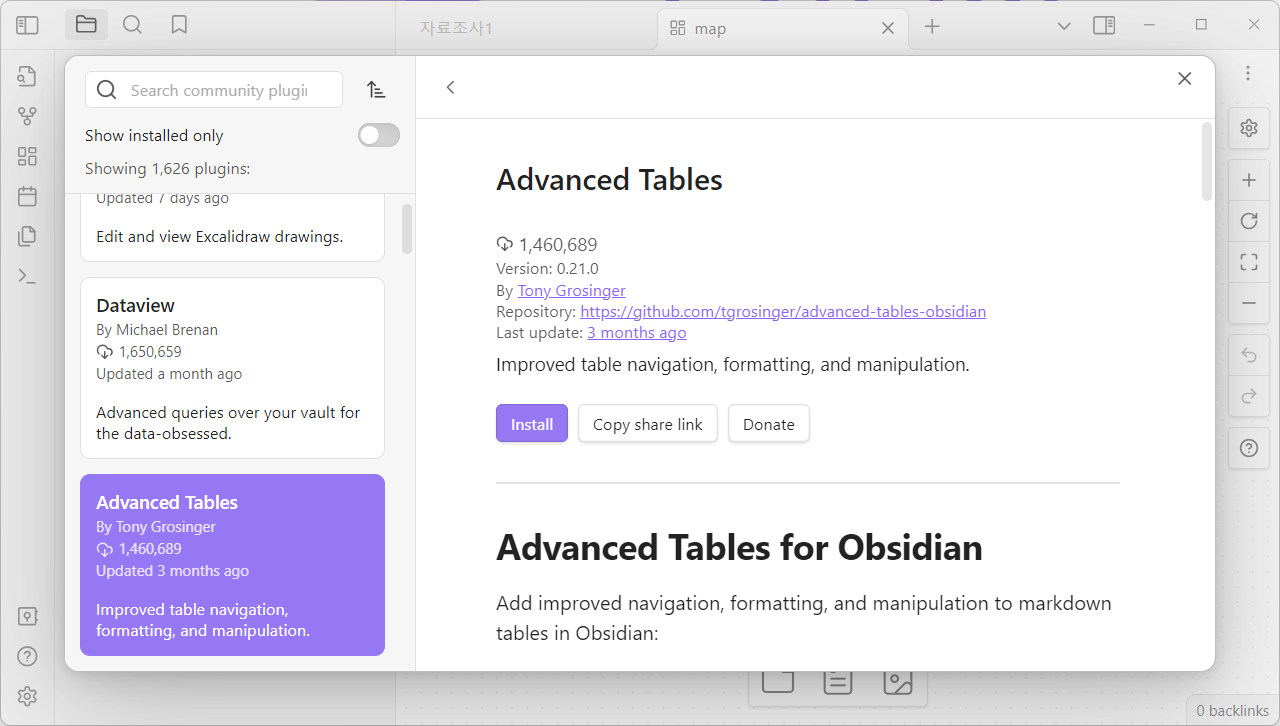Open quick switcher ribbon icon

27,76
